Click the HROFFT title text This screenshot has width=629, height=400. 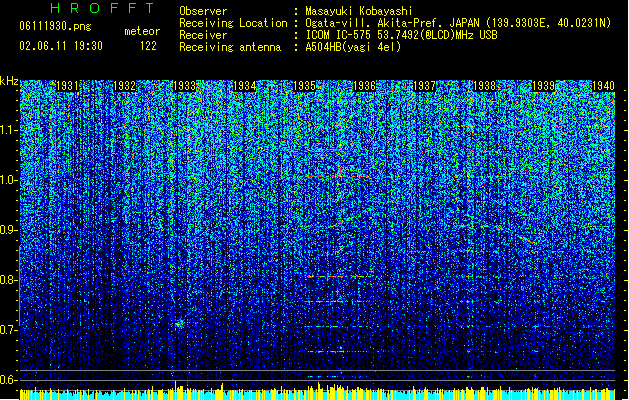coord(102,8)
